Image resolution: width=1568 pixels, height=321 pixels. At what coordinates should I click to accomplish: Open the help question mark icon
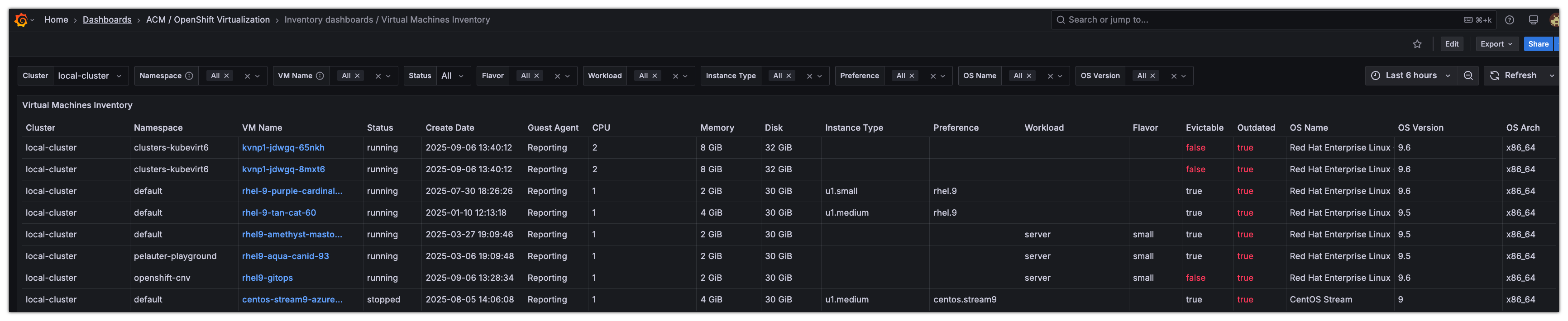1510,20
